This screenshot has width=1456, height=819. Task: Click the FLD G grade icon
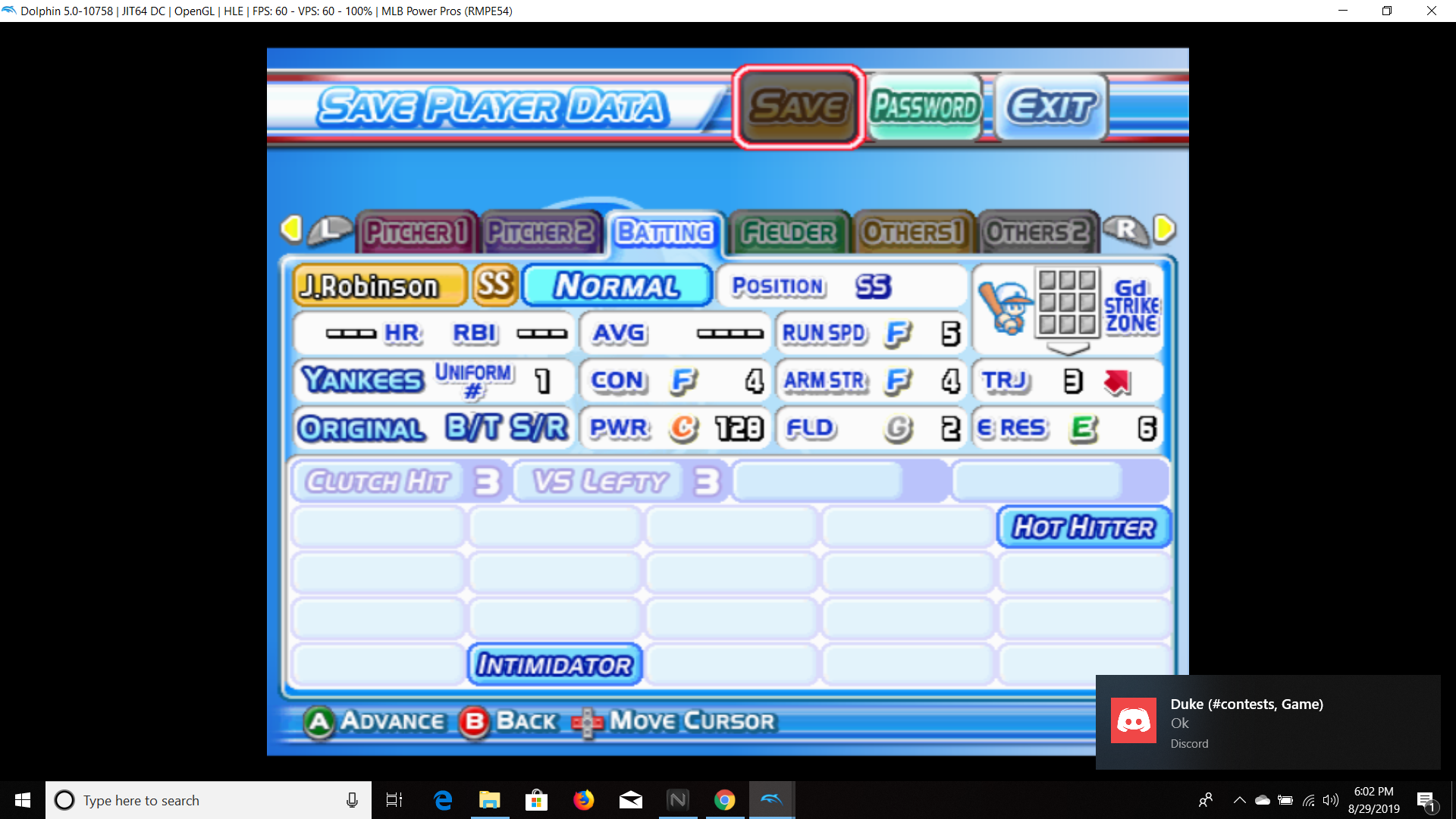[x=898, y=429]
